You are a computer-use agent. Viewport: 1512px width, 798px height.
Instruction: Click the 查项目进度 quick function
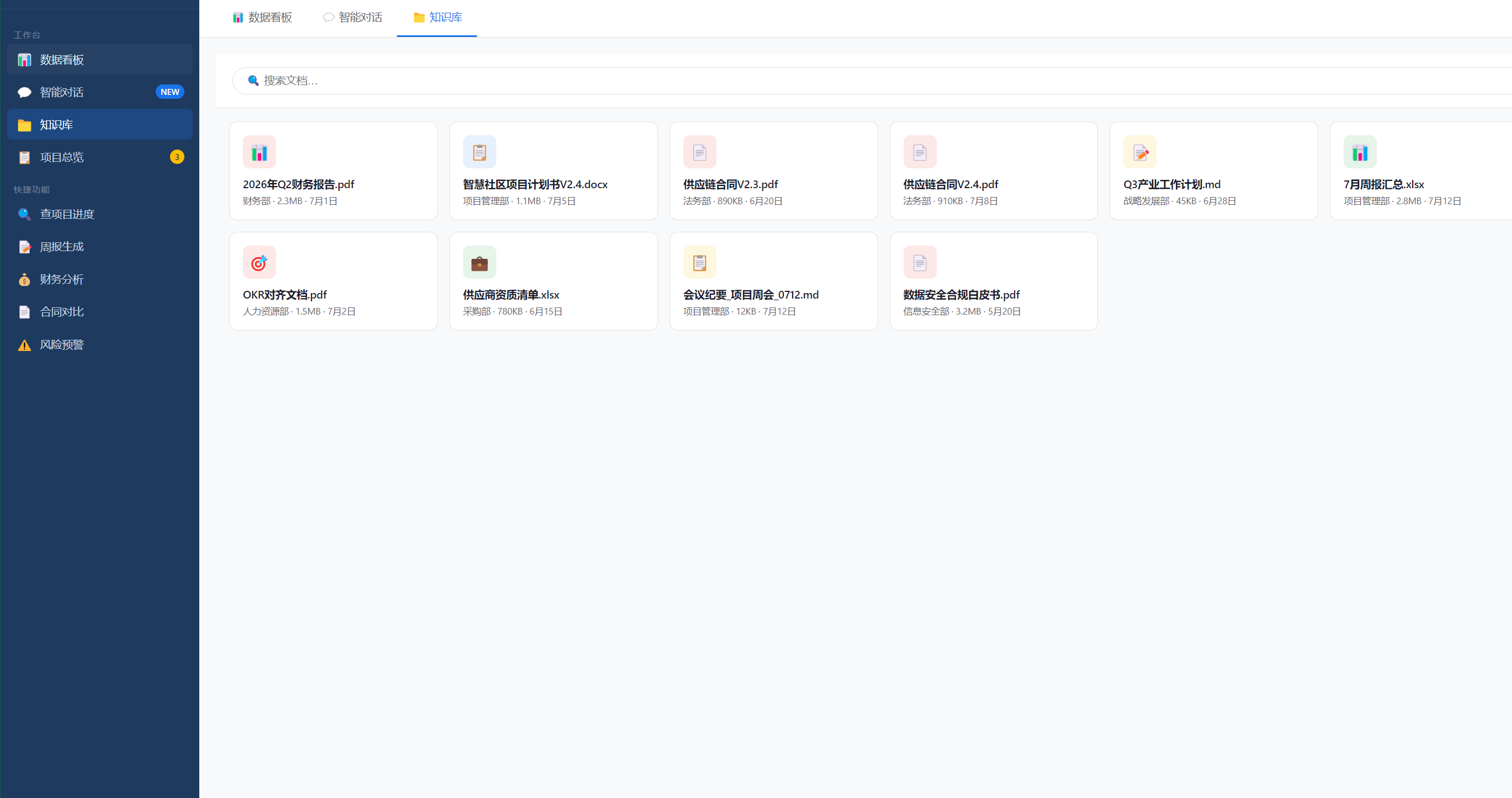pyautogui.click(x=100, y=214)
